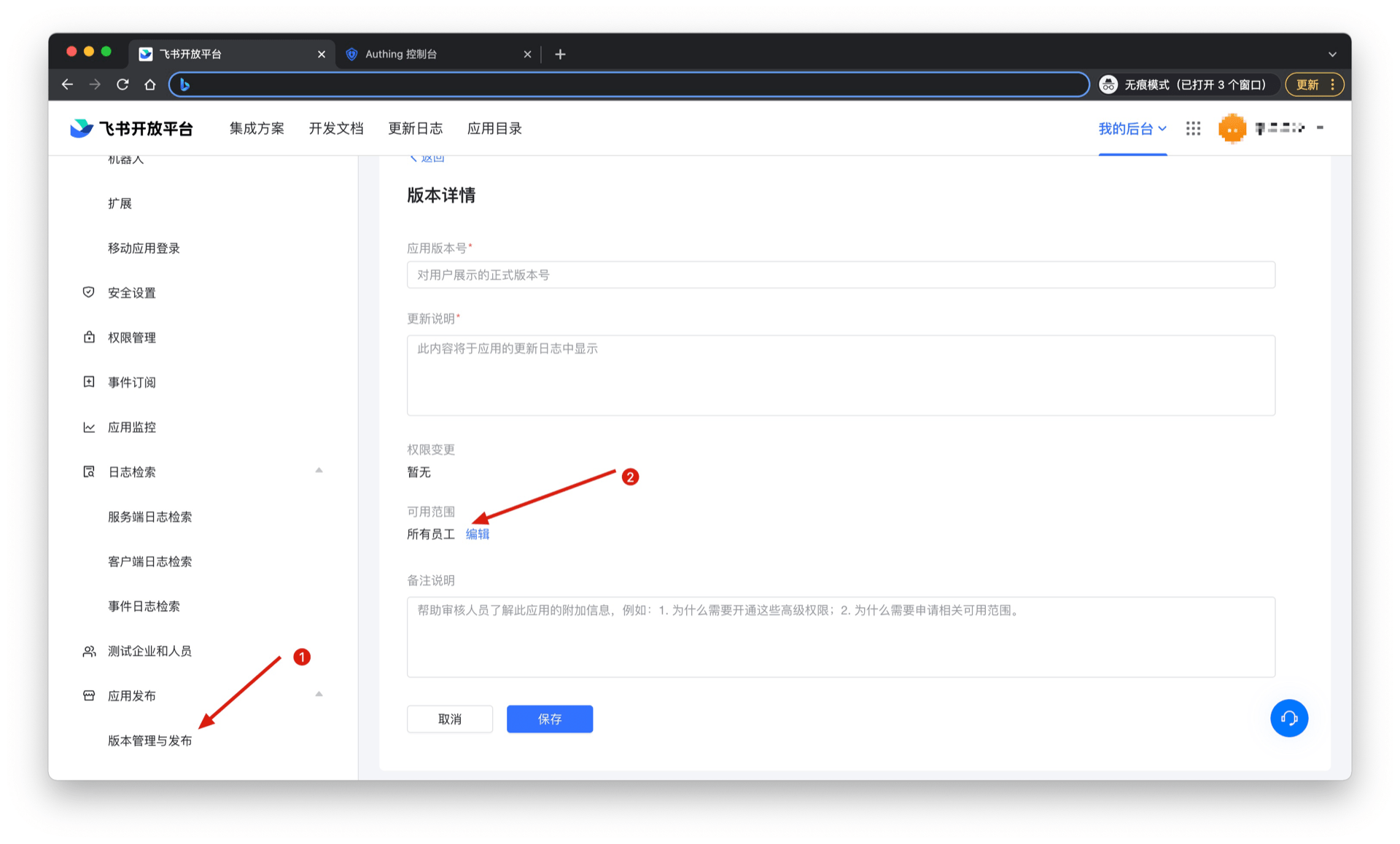This screenshot has height=844, width=1400.
Task: Click the orange user avatar
Action: pos(1232,128)
